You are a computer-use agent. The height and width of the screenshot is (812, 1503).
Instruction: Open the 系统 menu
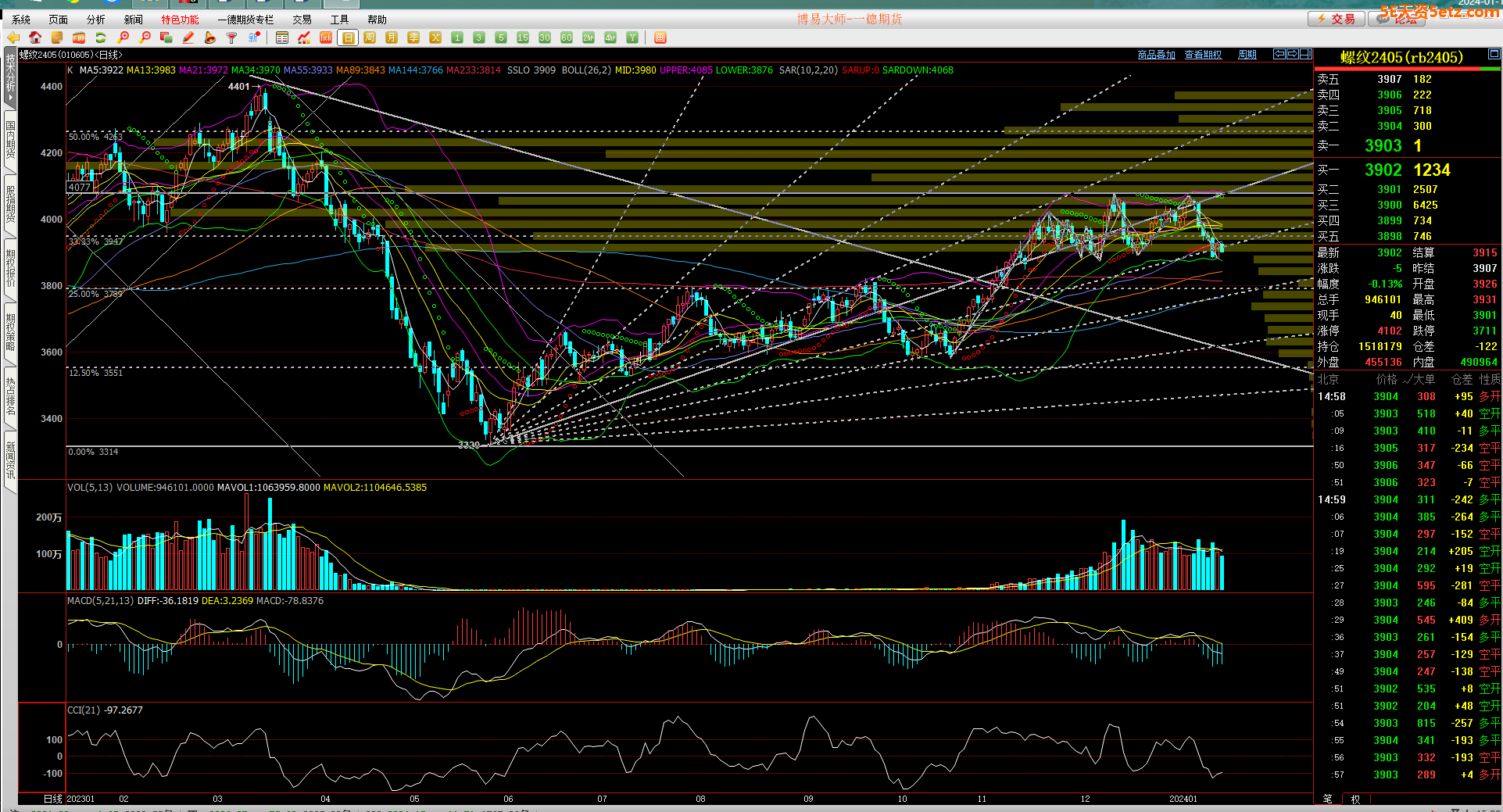tap(21, 20)
